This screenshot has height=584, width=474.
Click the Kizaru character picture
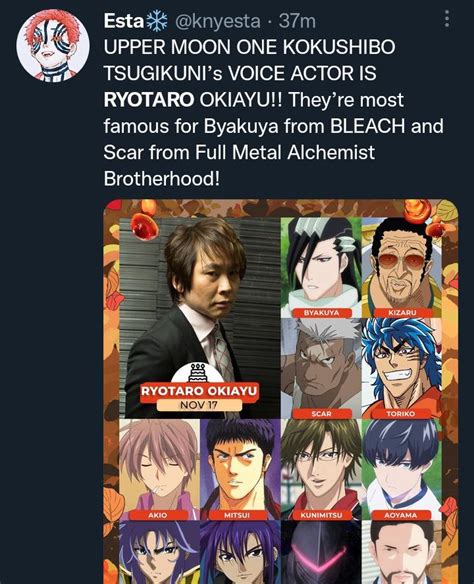pyautogui.click(x=401, y=267)
